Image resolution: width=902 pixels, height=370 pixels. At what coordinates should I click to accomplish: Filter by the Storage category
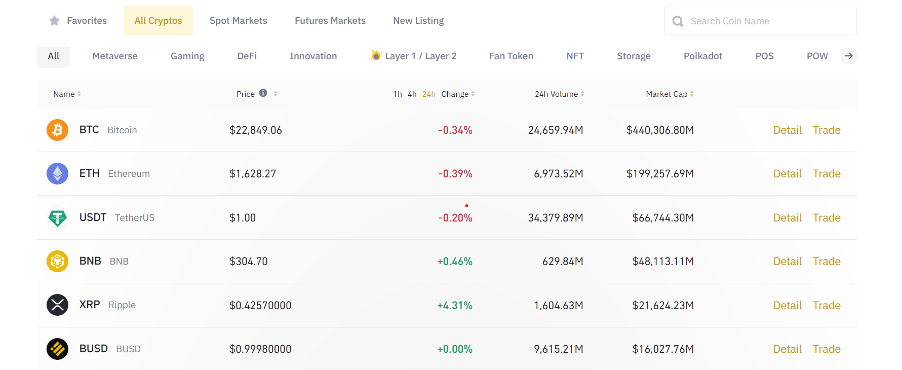tap(633, 56)
